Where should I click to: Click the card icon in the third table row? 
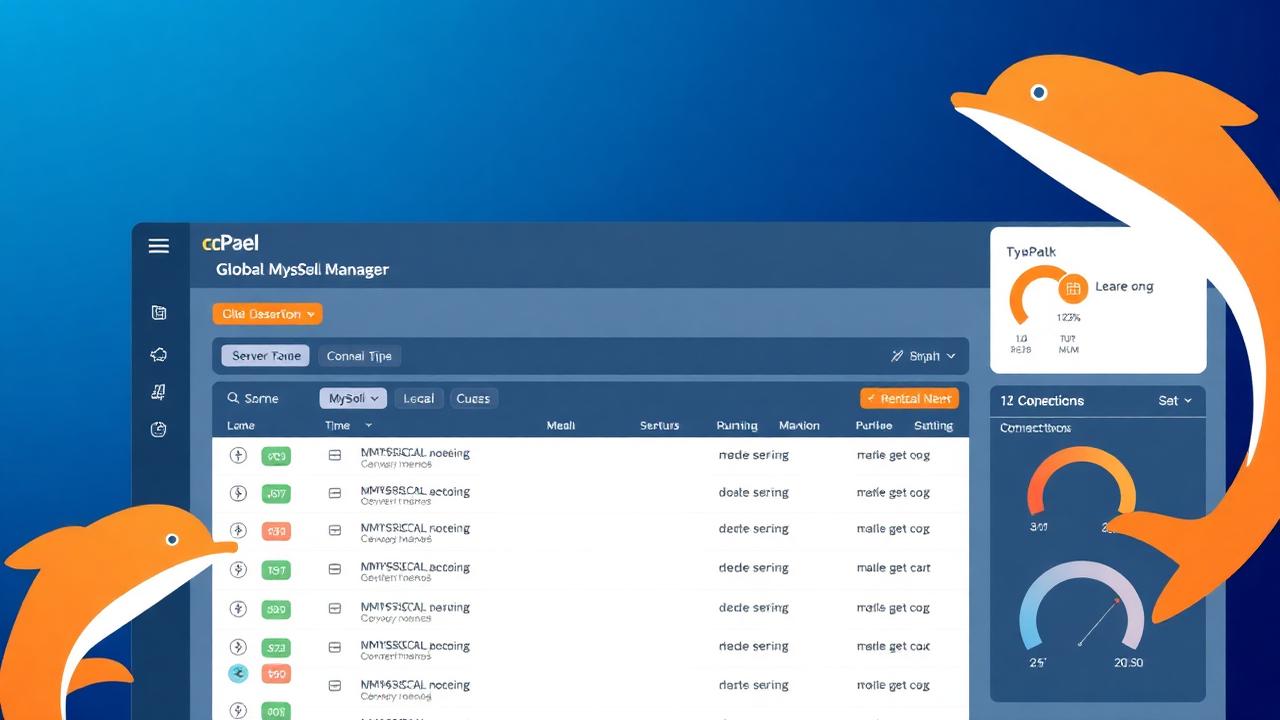pos(335,530)
